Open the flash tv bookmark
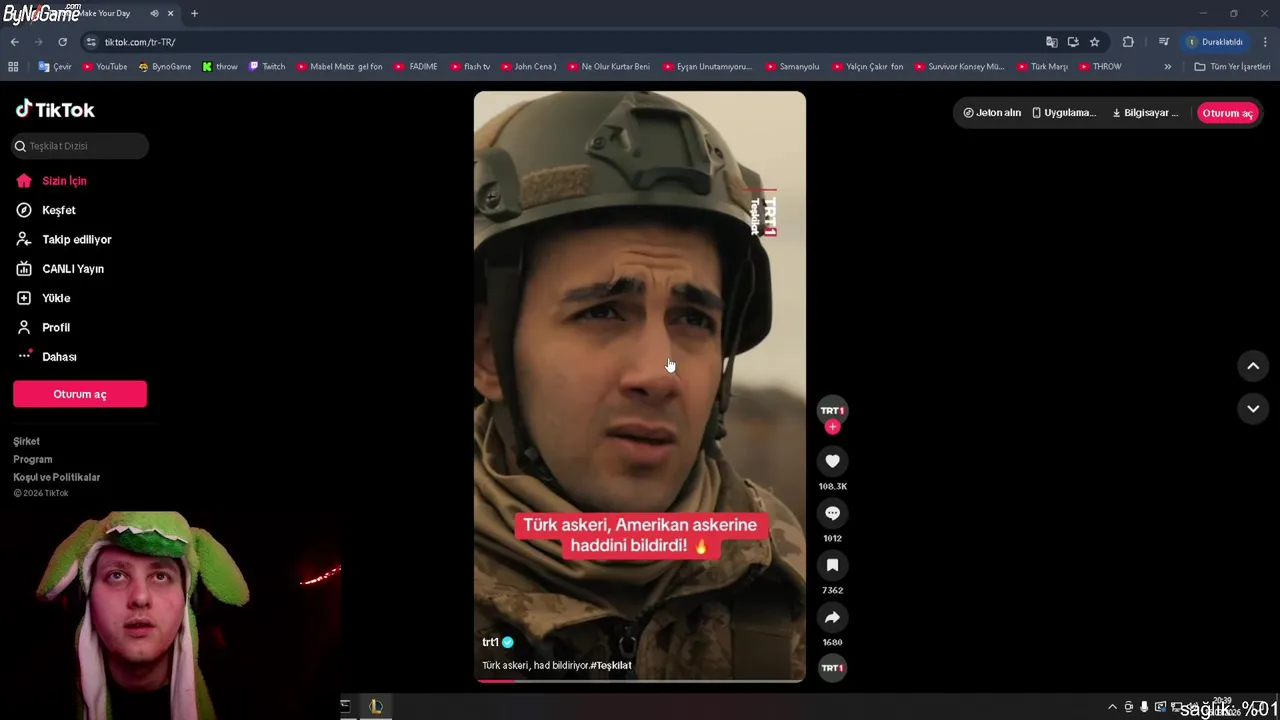Image resolution: width=1280 pixels, height=720 pixels. [x=470, y=67]
